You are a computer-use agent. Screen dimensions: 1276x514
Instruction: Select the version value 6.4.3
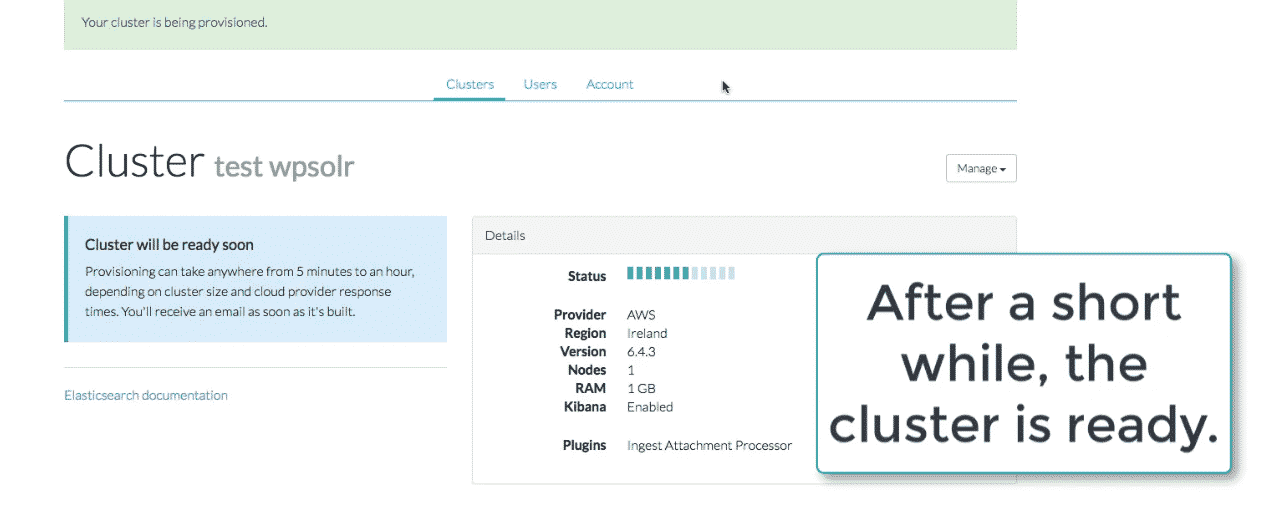(x=641, y=352)
